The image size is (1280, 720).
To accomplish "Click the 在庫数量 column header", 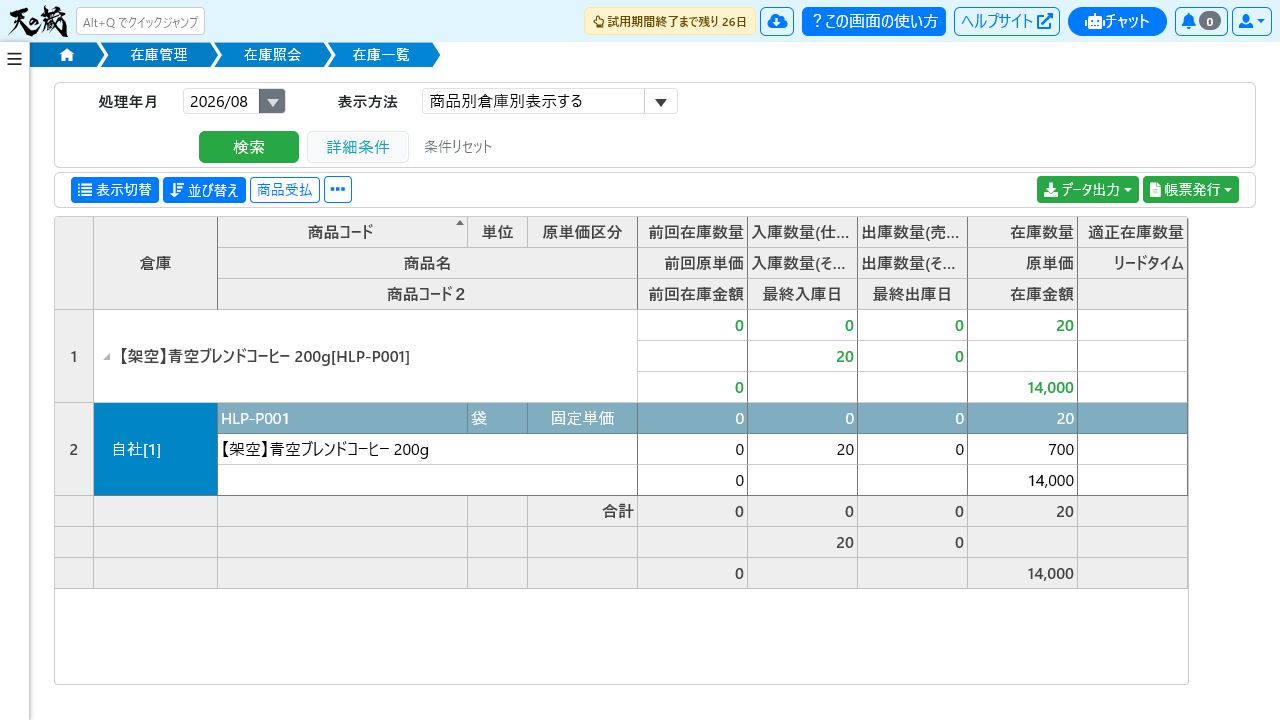I will click(x=1022, y=232).
